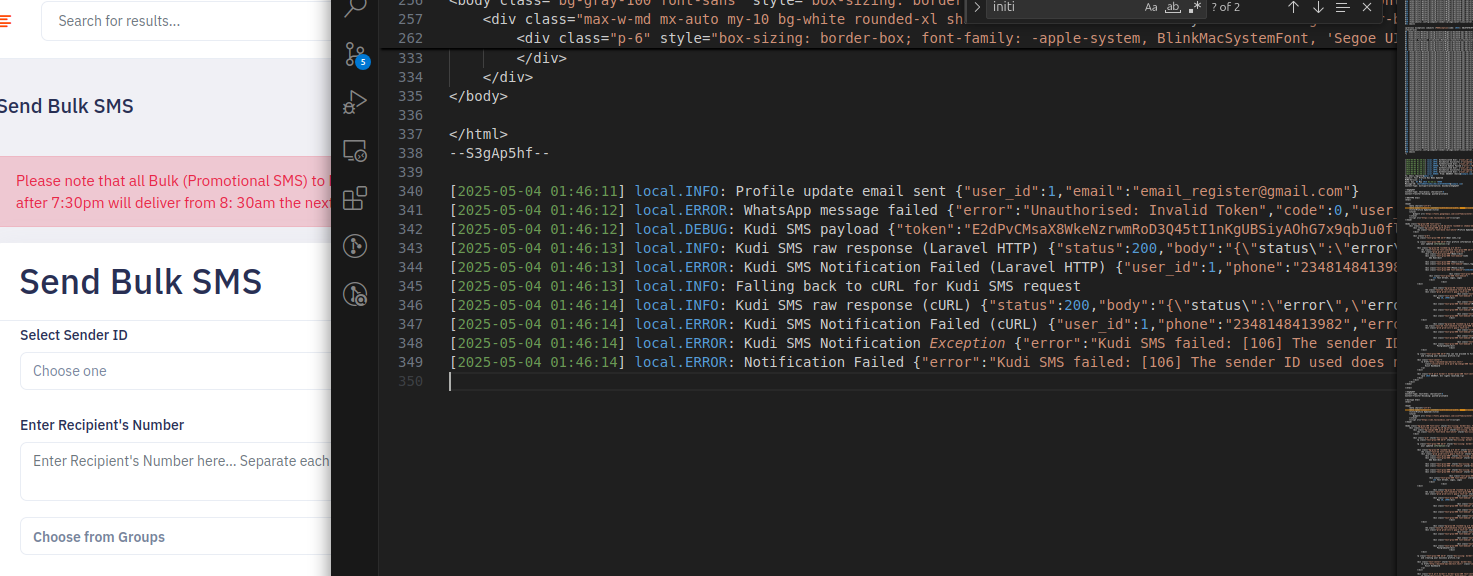Click line number 333 in the gutter
The width and height of the screenshot is (1473, 576).
[410, 58]
